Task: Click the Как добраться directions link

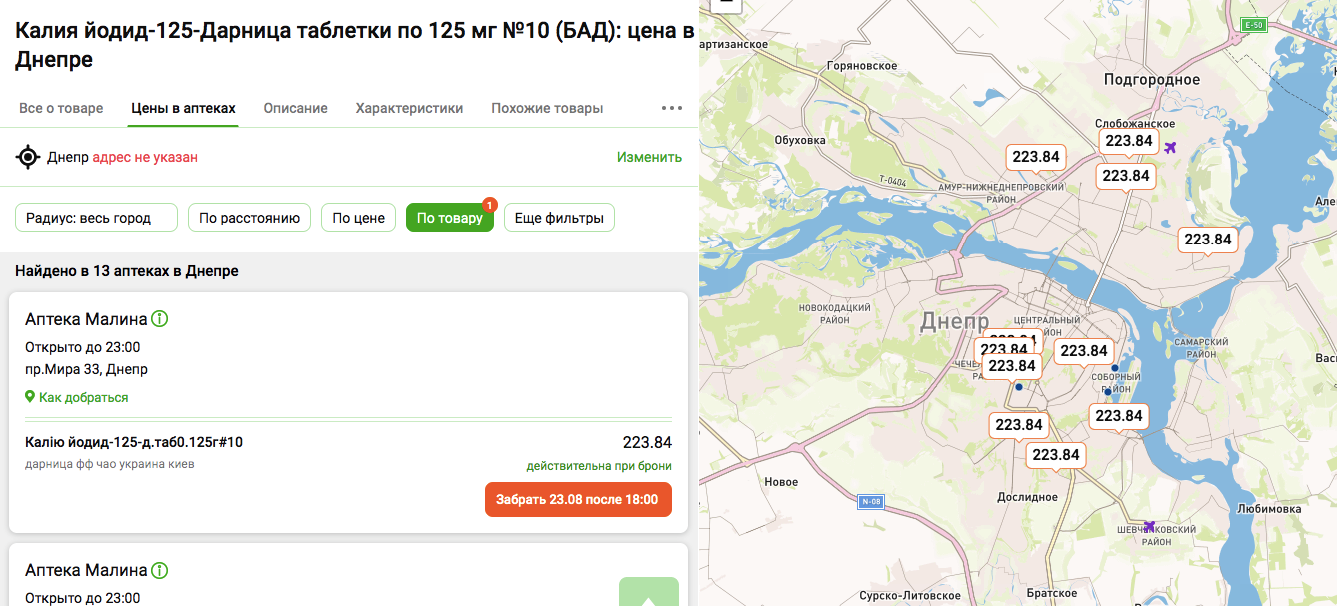Action: coord(83,397)
